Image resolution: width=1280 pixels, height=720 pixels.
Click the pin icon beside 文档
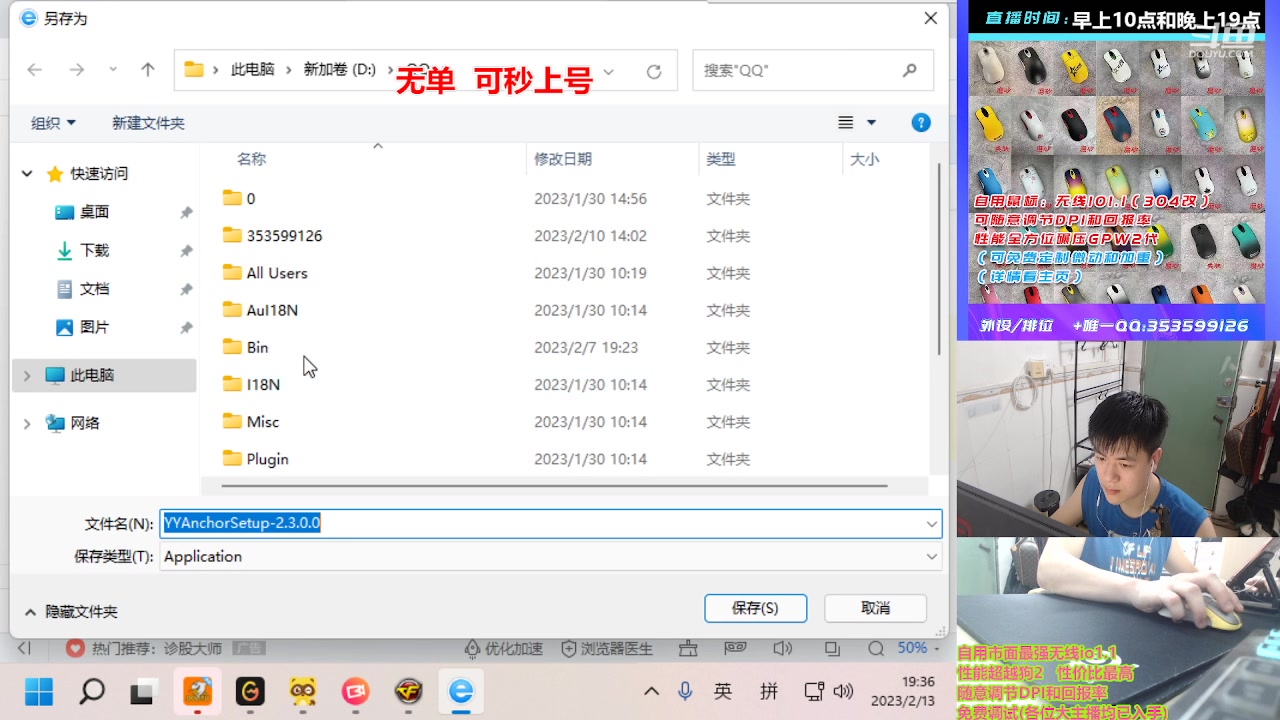tap(186, 289)
